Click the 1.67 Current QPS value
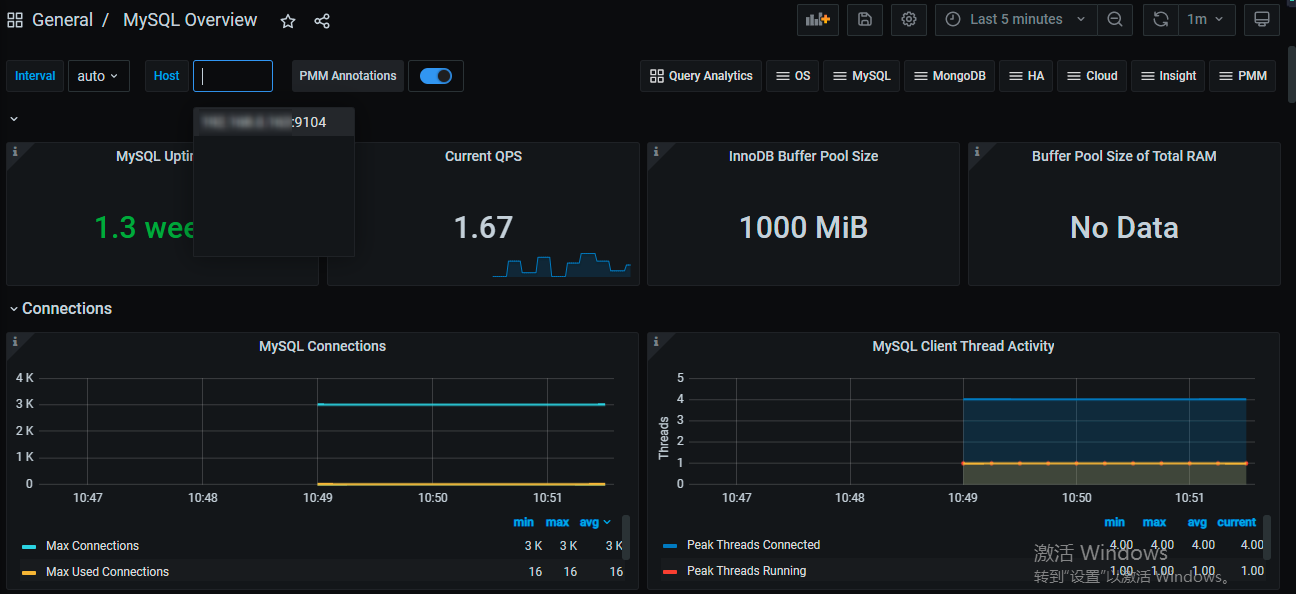 [483, 228]
